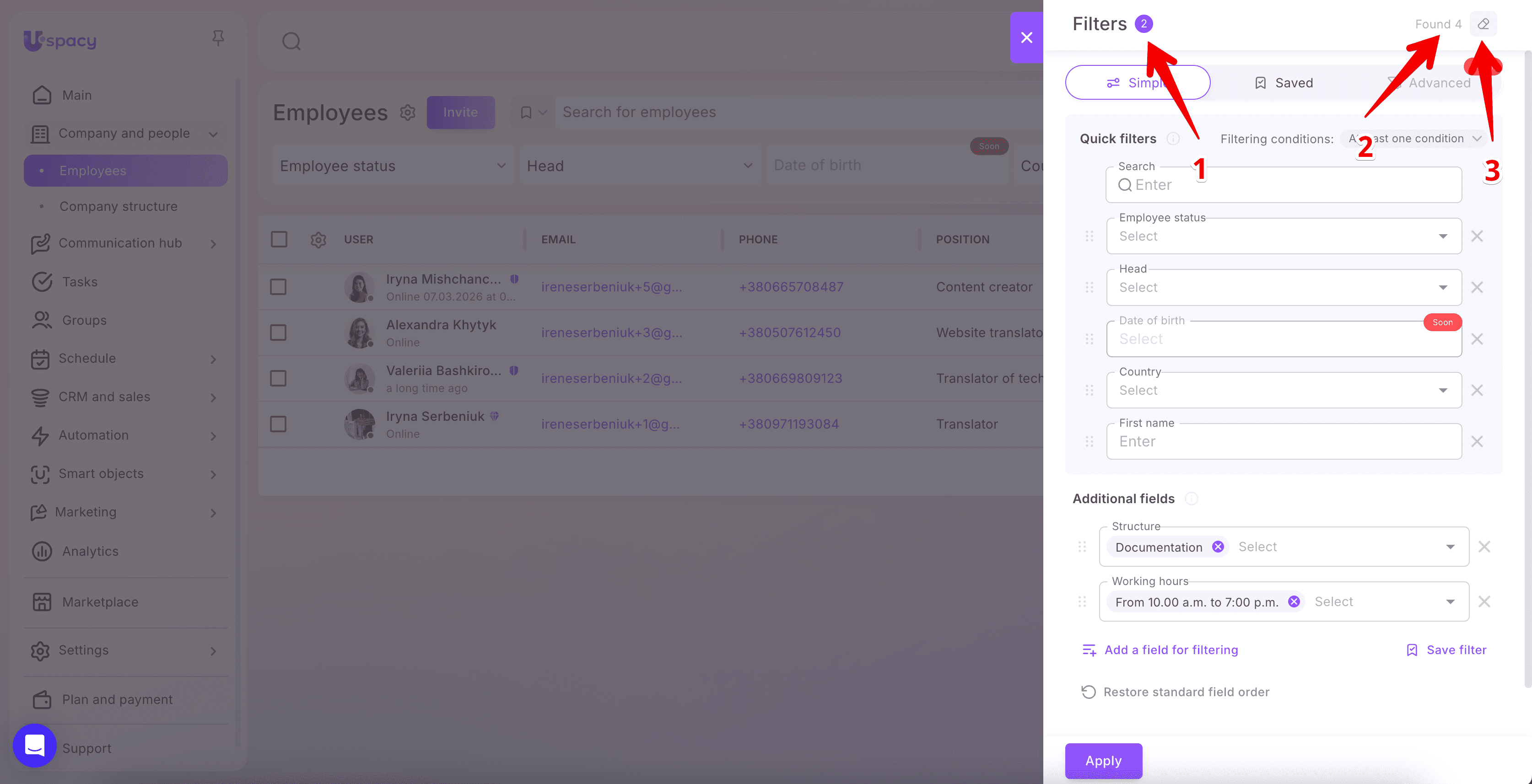
Task: Open the Filtering conditions dropdown
Action: coord(1413,139)
